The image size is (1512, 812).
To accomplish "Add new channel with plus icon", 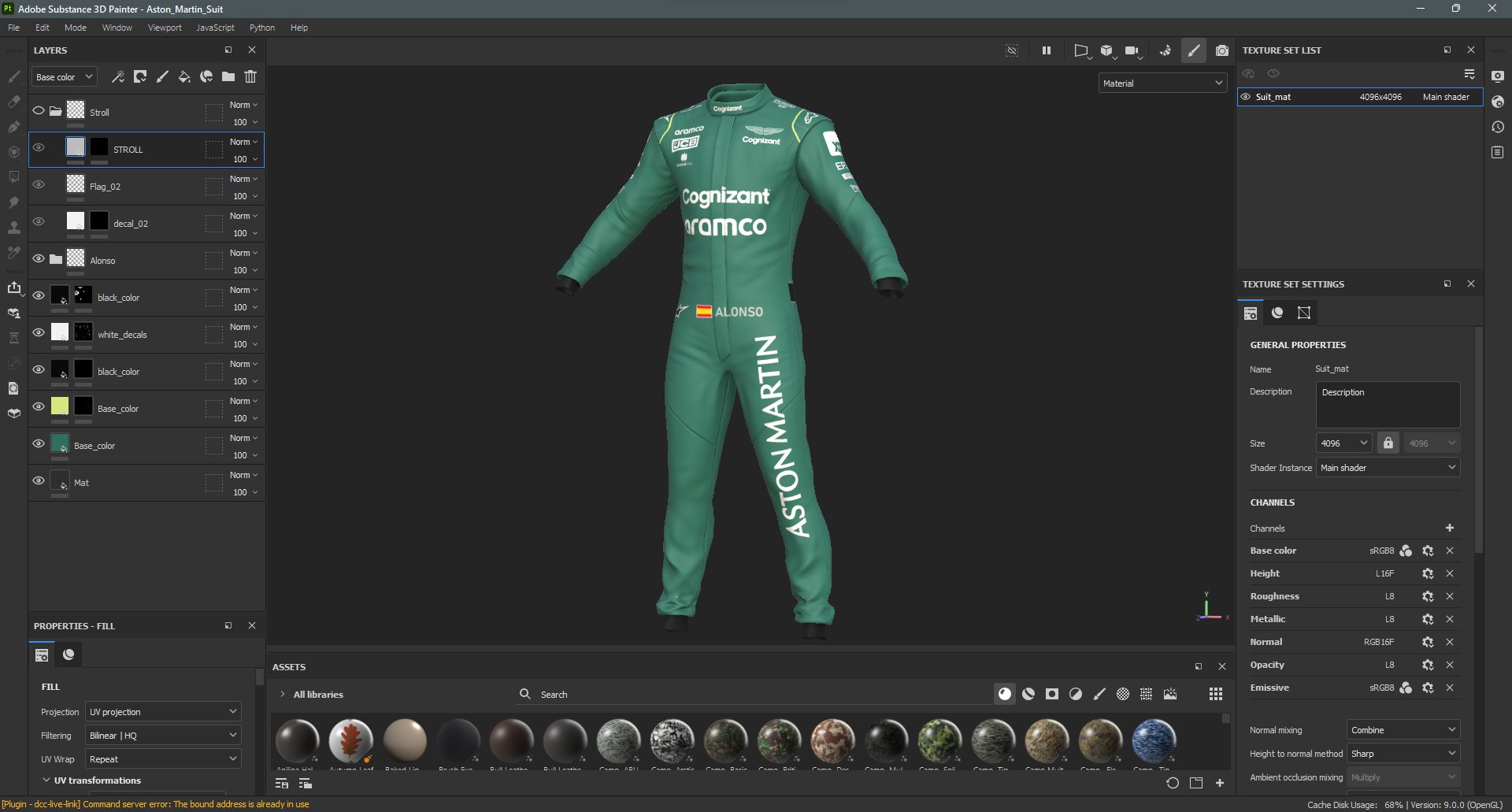I will [1450, 528].
